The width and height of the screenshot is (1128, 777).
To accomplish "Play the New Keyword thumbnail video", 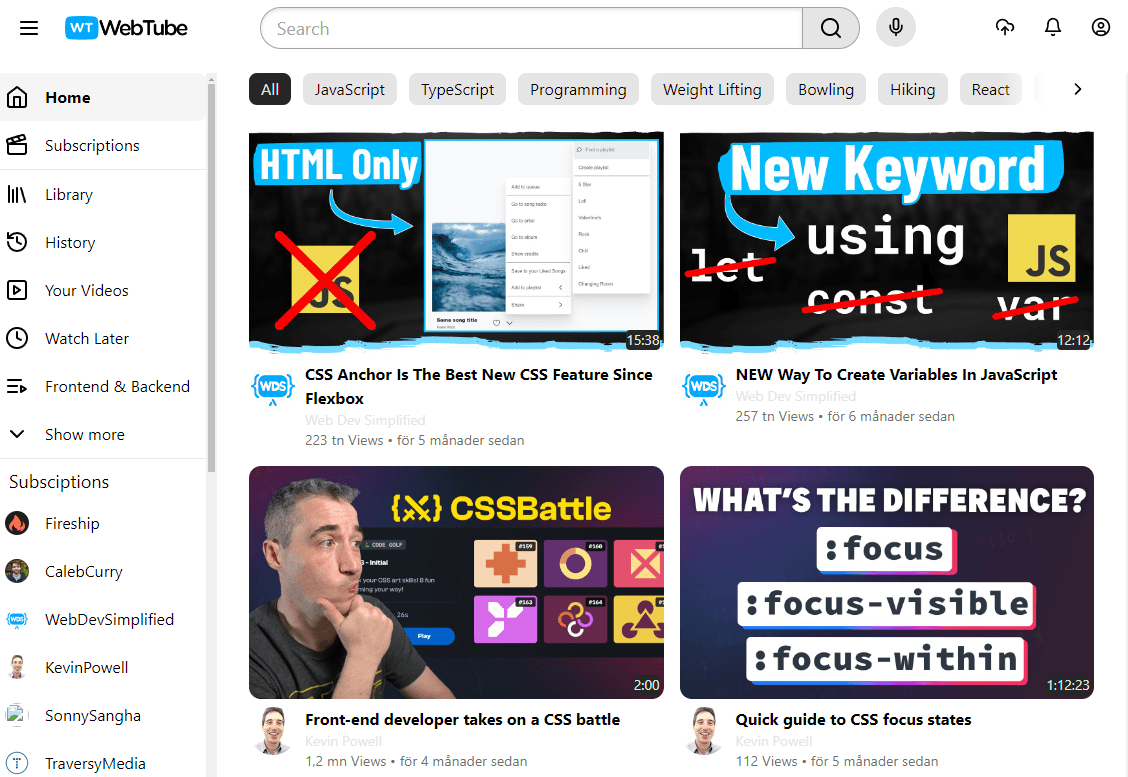I will click(x=887, y=242).
